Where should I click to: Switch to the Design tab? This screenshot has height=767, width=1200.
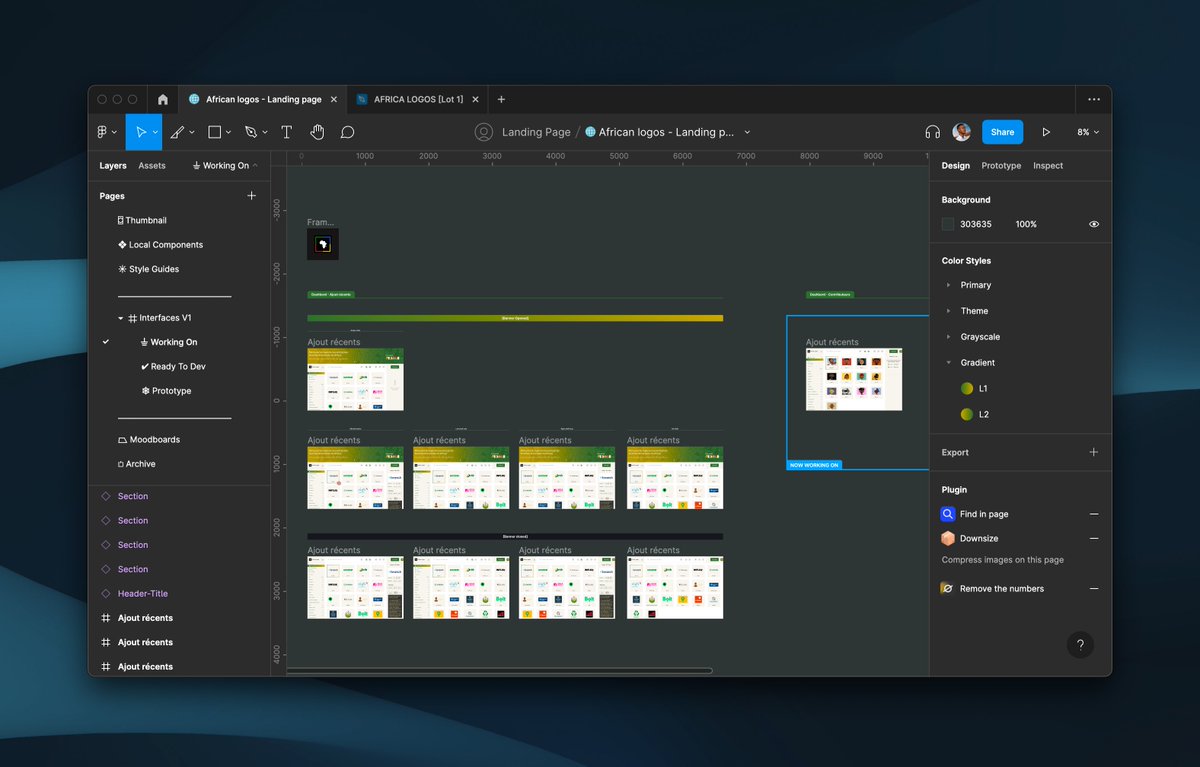coord(956,166)
